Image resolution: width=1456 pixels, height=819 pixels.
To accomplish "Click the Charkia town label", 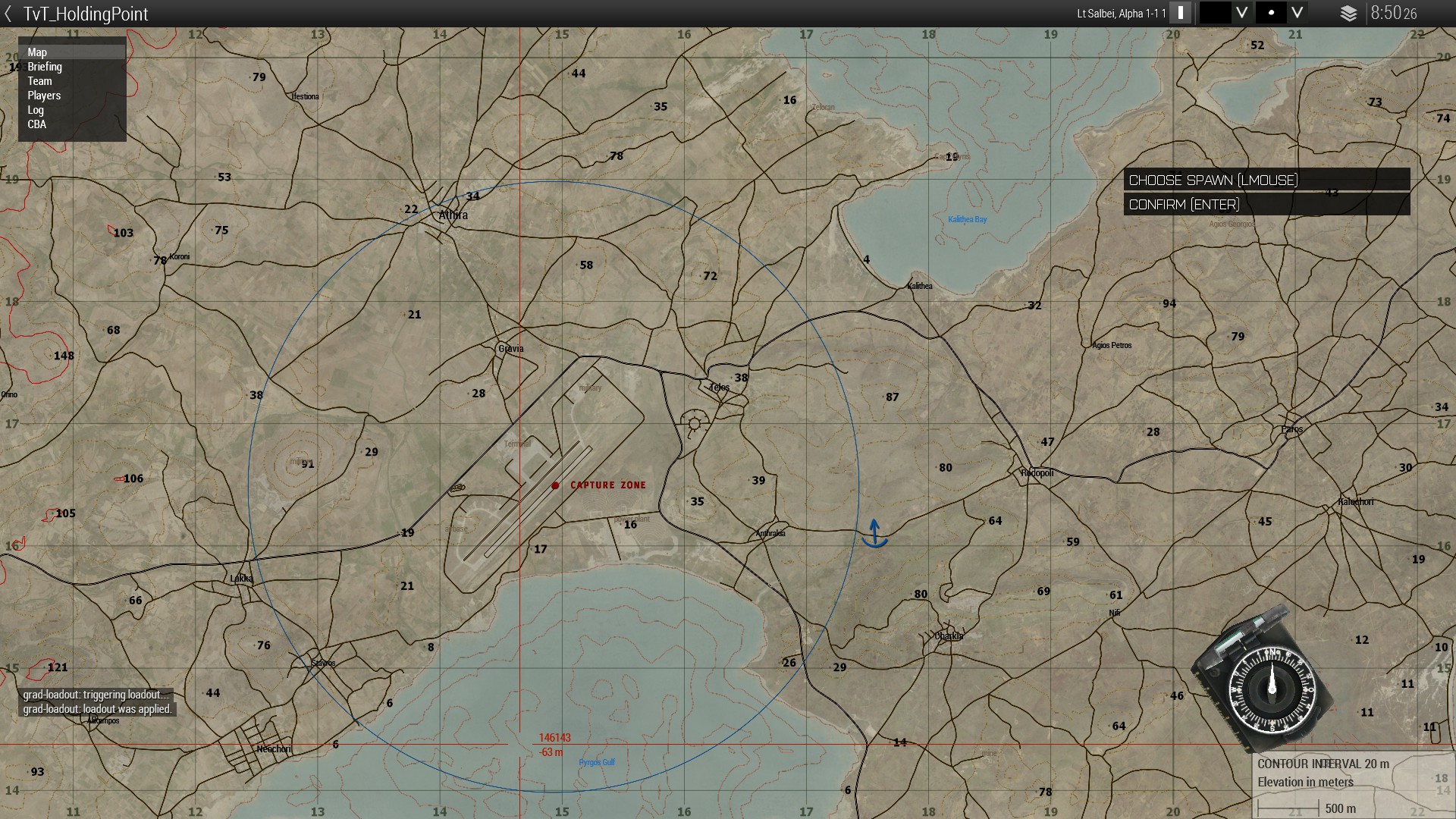I will (949, 636).
